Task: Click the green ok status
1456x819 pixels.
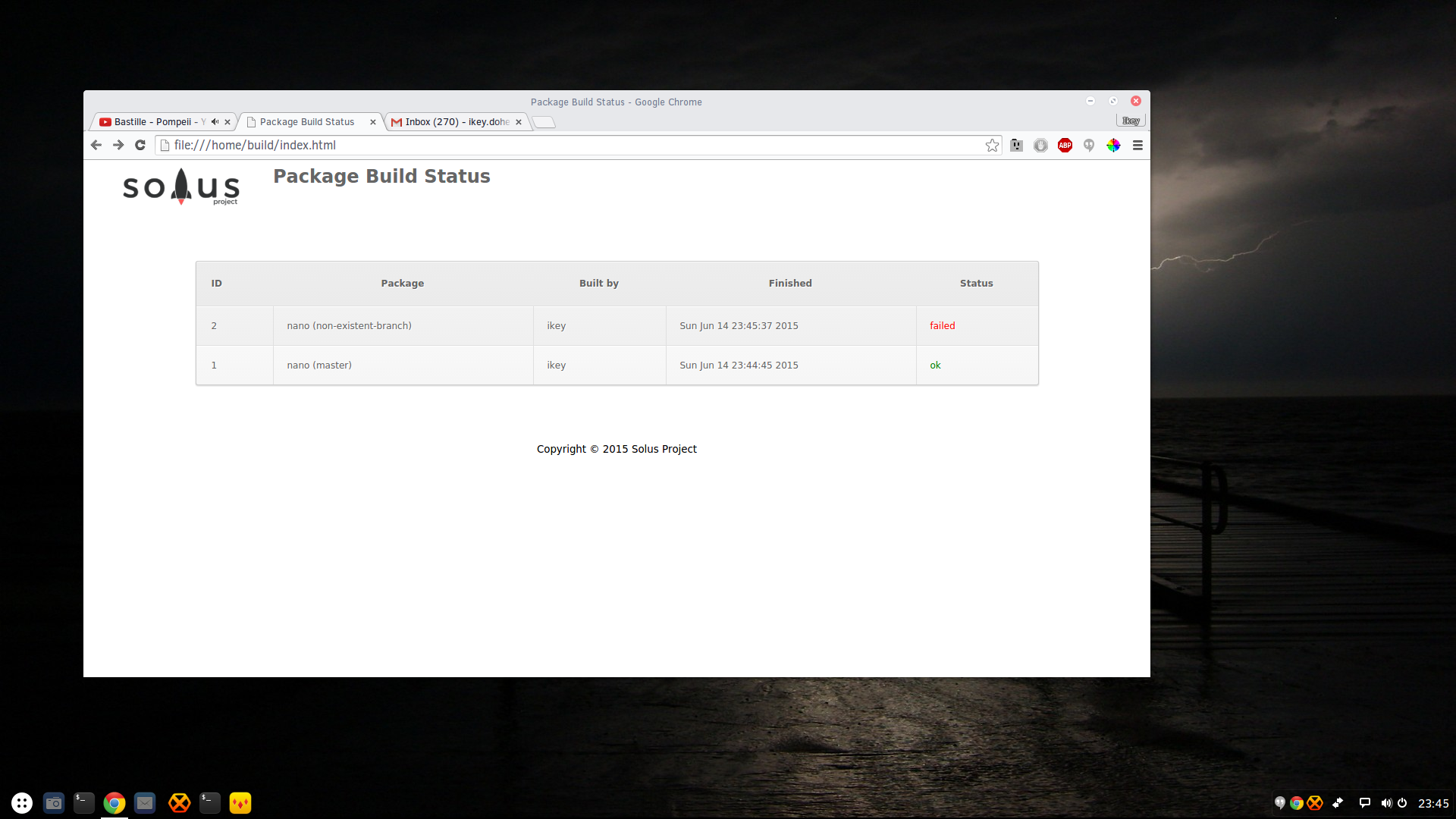Action: [935, 365]
